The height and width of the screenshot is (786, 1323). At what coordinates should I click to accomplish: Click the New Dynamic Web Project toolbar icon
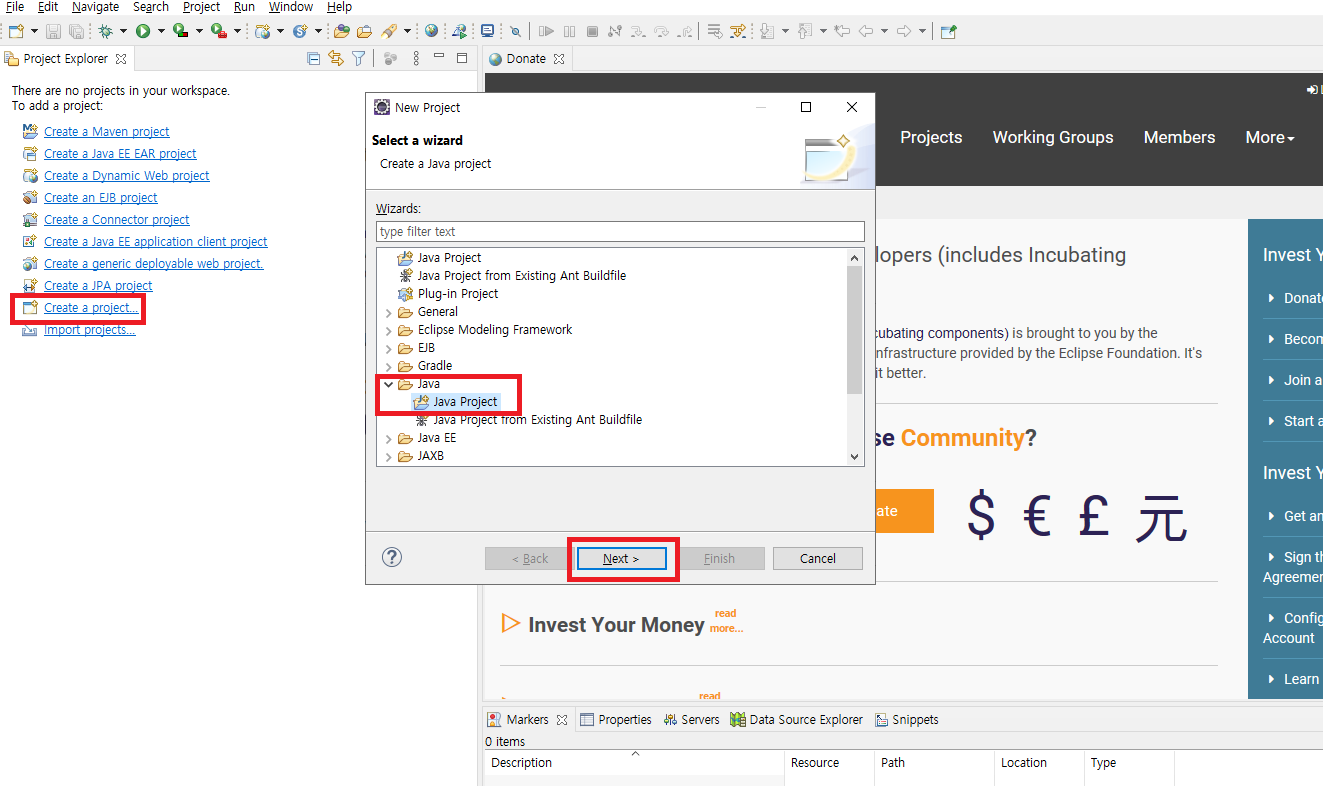(262, 31)
